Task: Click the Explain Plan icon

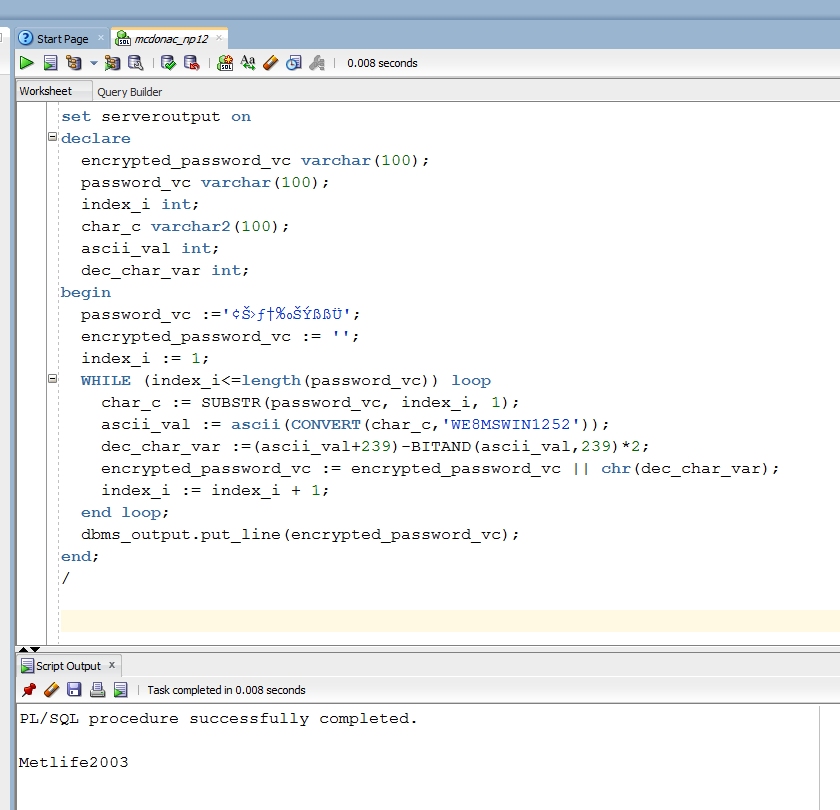Action: pyautogui.click(x=73, y=63)
